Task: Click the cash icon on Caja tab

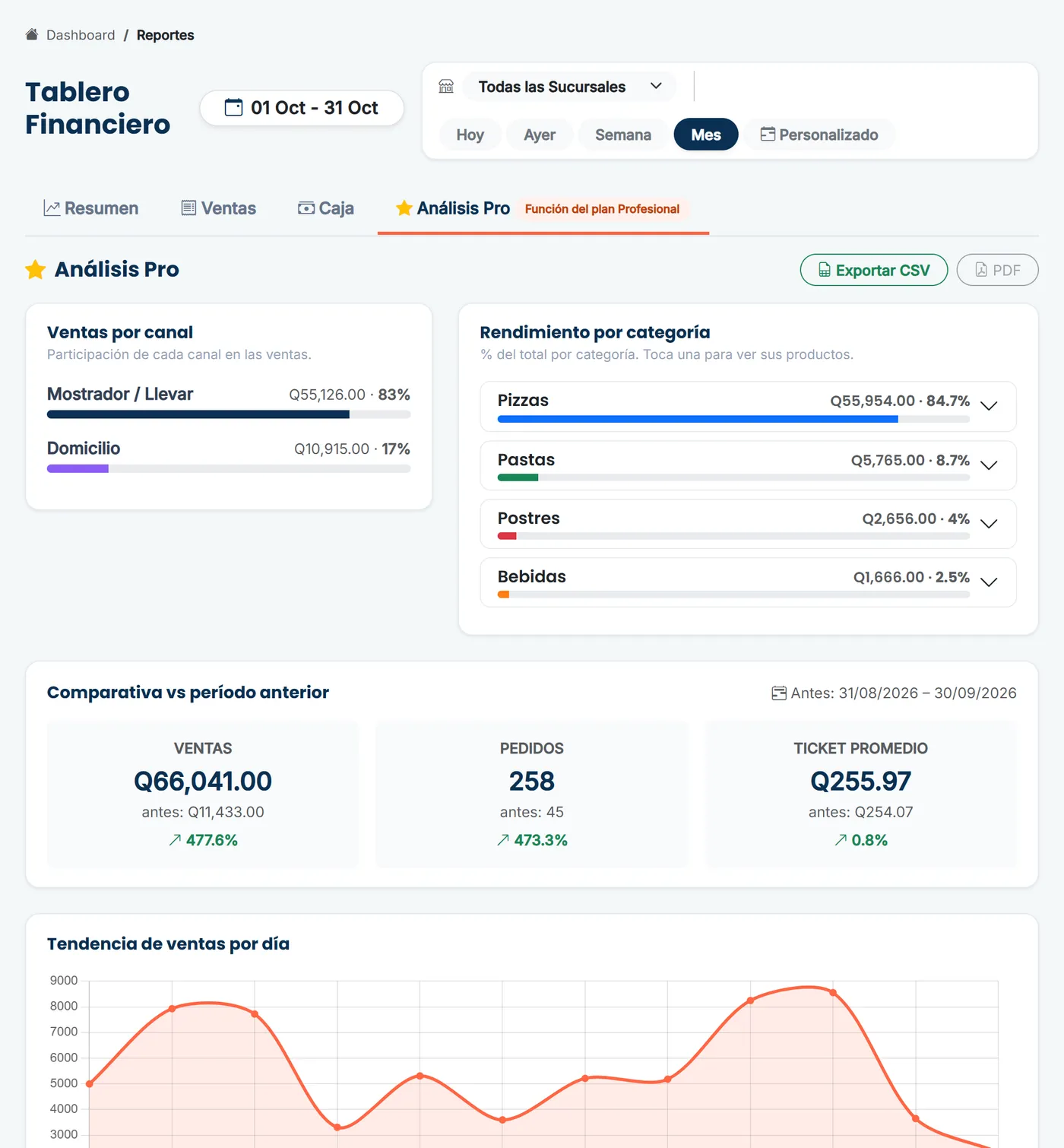Action: [306, 208]
